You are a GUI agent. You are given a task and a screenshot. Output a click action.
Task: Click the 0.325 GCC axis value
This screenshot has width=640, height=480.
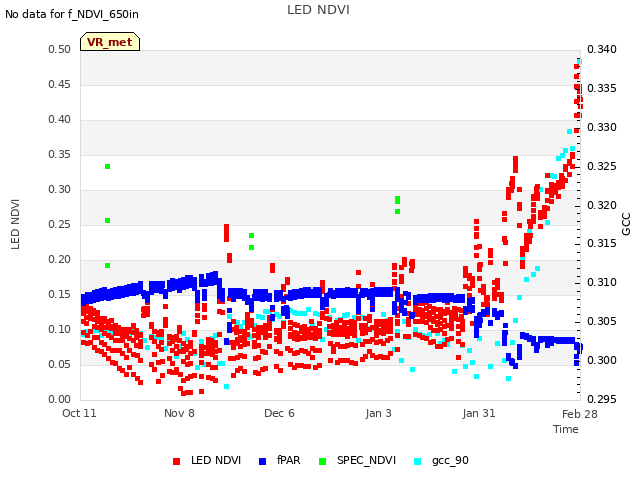(x=602, y=167)
